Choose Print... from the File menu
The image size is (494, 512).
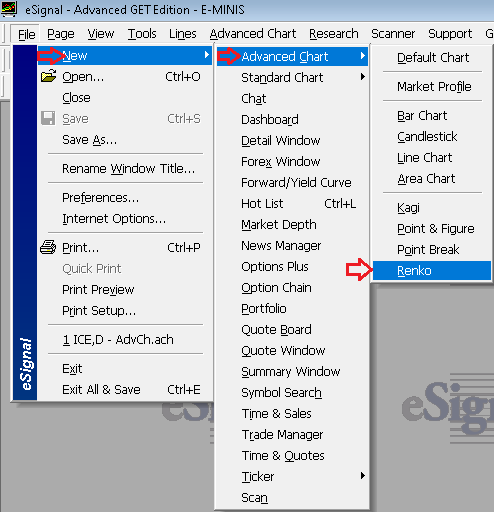[125, 248]
